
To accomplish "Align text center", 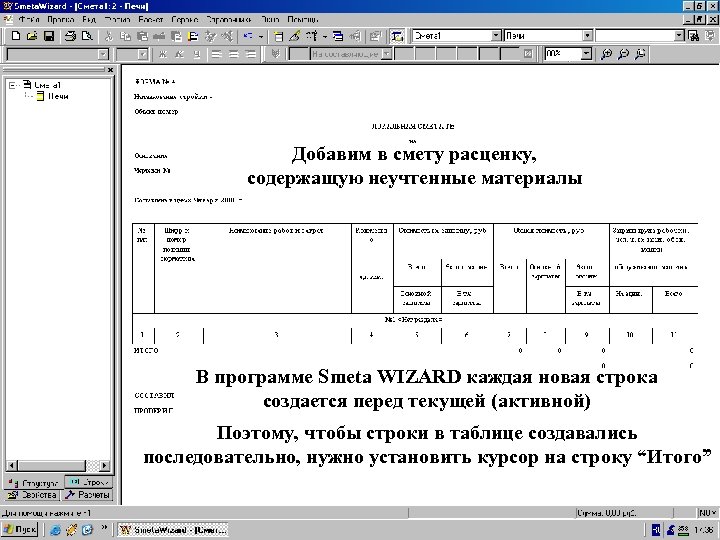I will 234,54.
